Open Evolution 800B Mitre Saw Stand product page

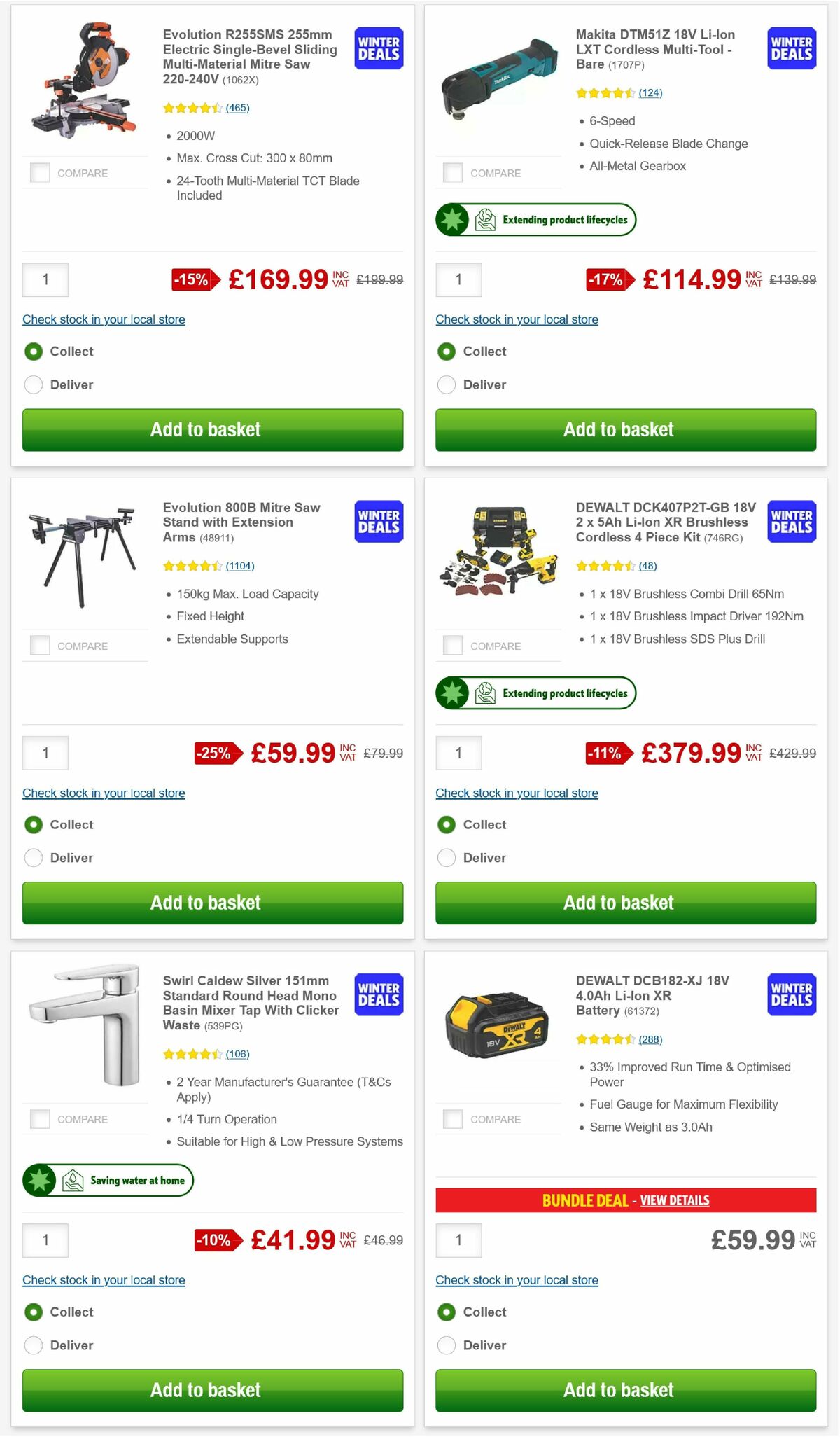tap(241, 522)
